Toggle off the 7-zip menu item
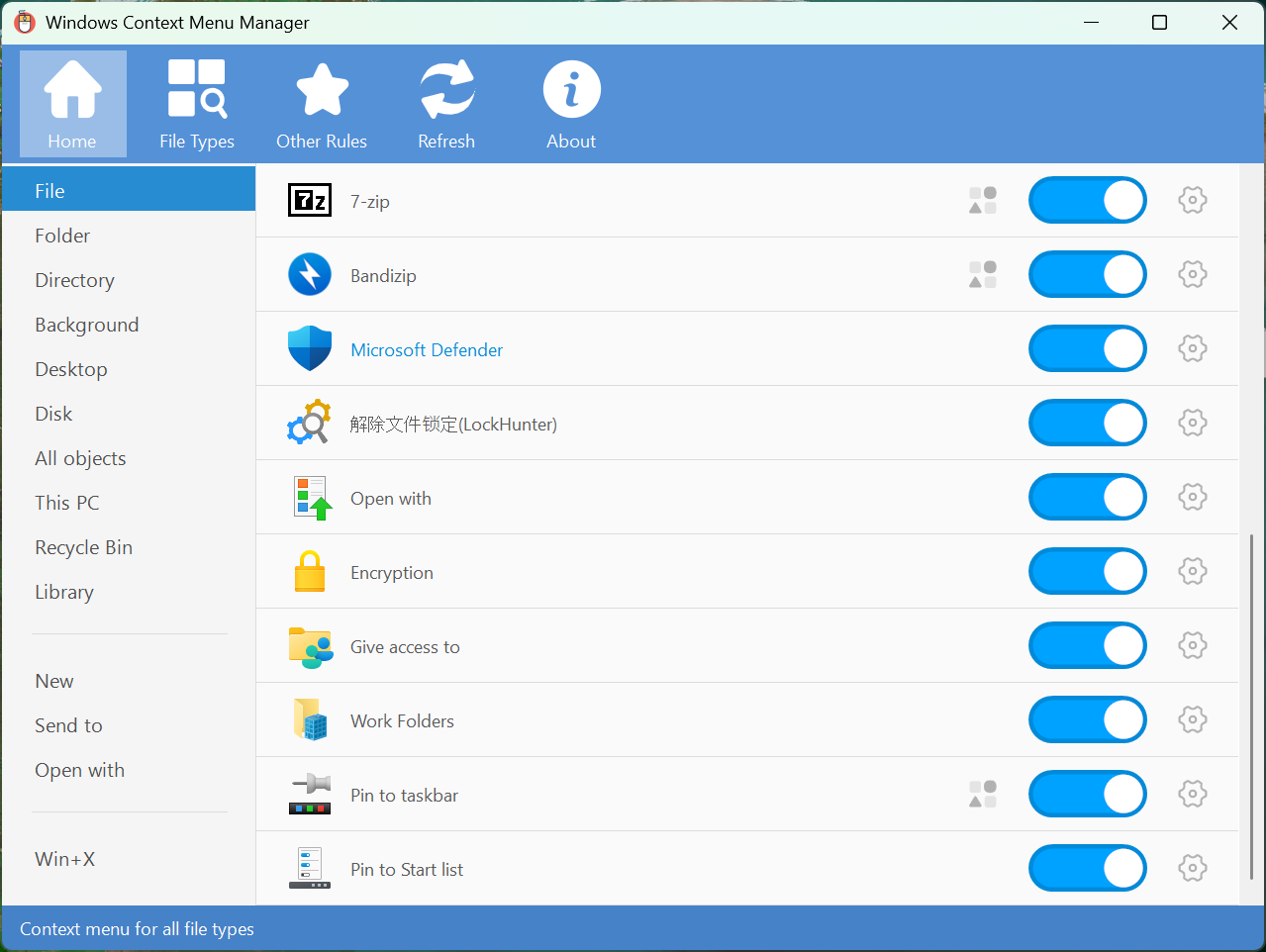 coord(1088,200)
